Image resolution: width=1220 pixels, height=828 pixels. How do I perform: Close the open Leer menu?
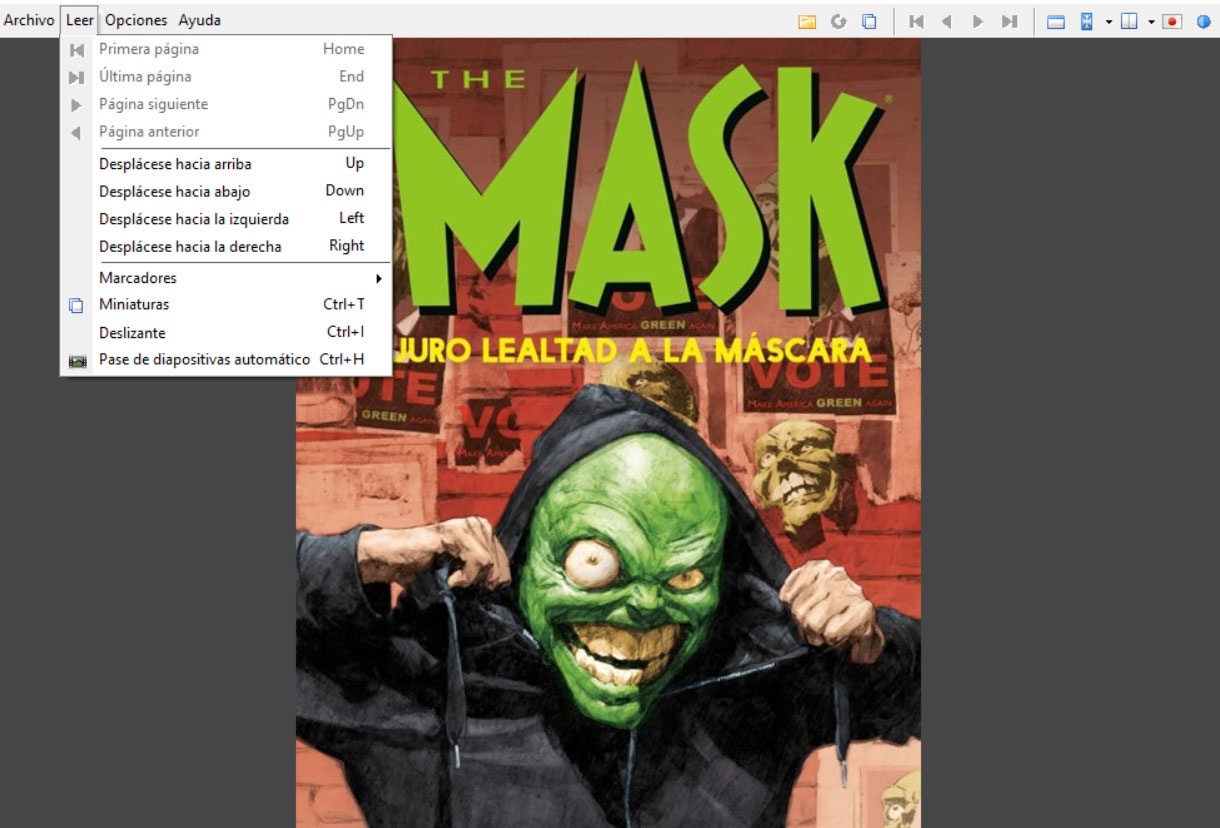click(x=79, y=20)
